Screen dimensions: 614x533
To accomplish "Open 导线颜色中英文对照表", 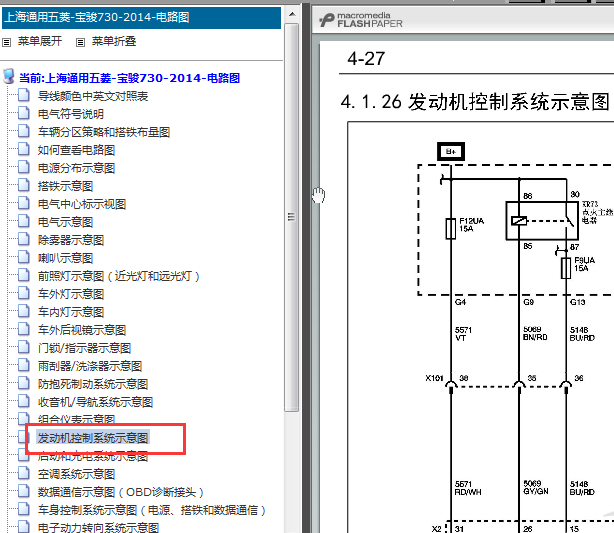I will pos(93,96).
